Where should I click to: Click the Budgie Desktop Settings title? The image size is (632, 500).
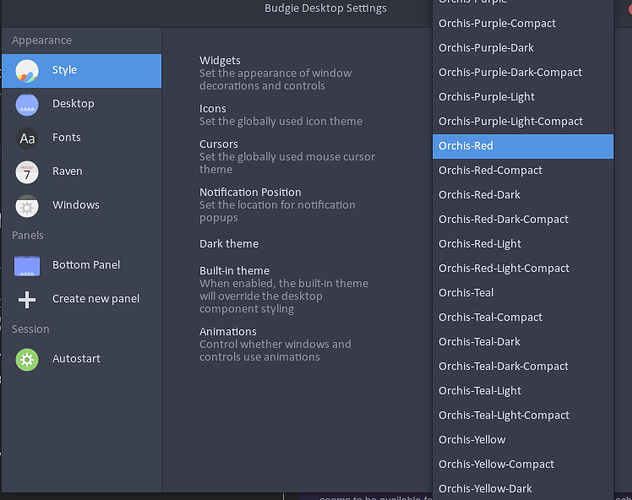point(325,8)
